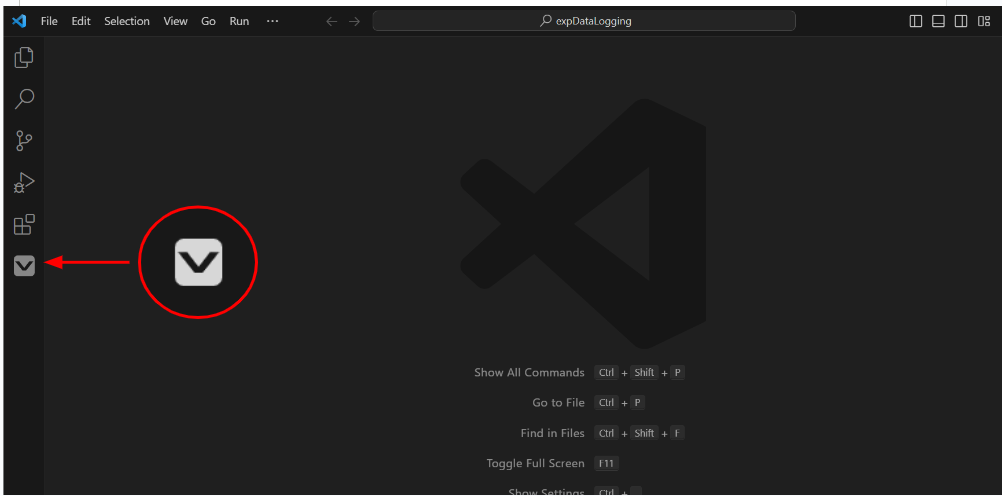Open the Extensions view icon
The height and width of the screenshot is (496, 1002).
pyautogui.click(x=24, y=224)
